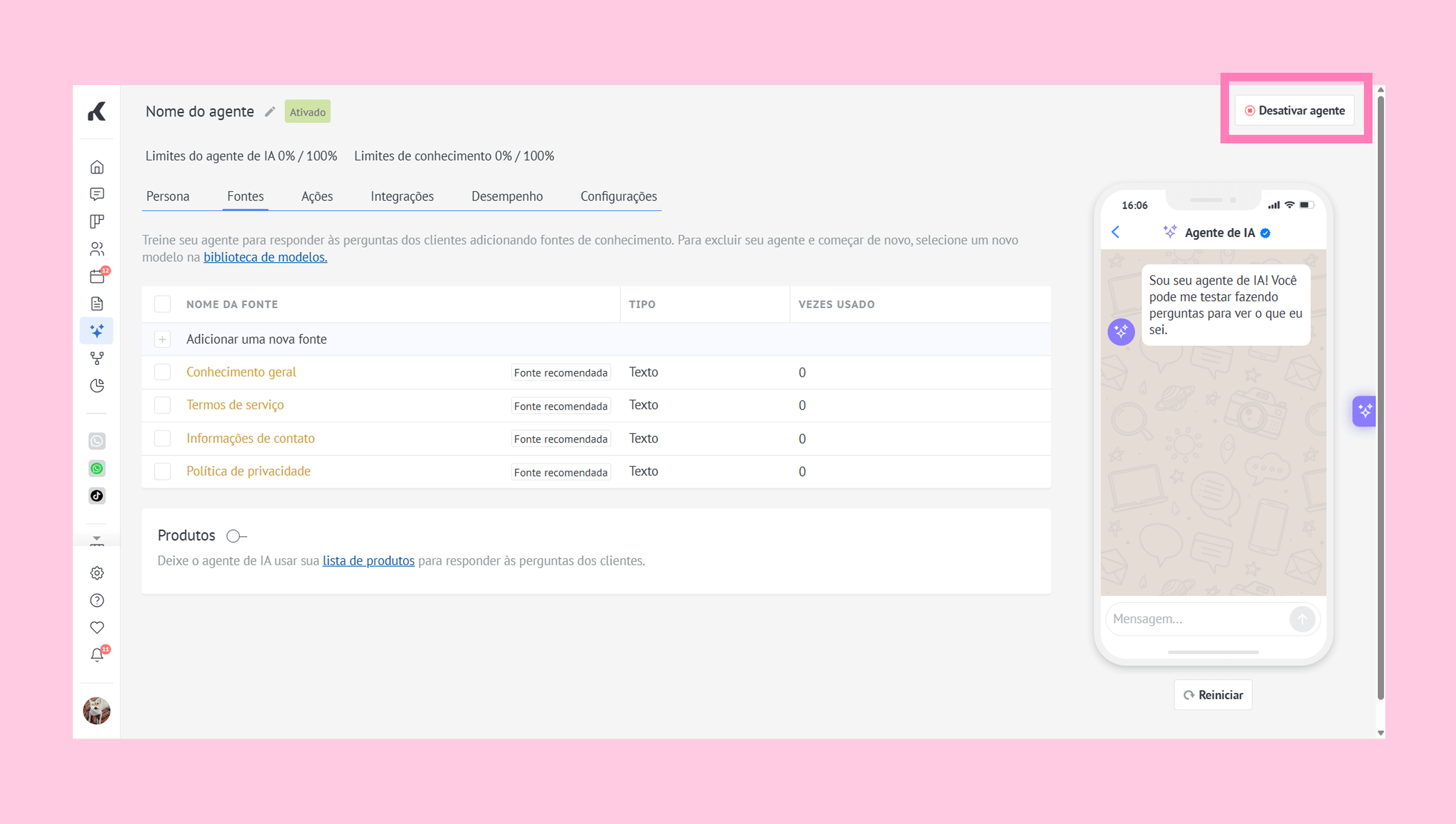Viewport: 1456px width, 824px height.
Task: Expand Adicionar uma nova fonte plus
Action: point(163,339)
